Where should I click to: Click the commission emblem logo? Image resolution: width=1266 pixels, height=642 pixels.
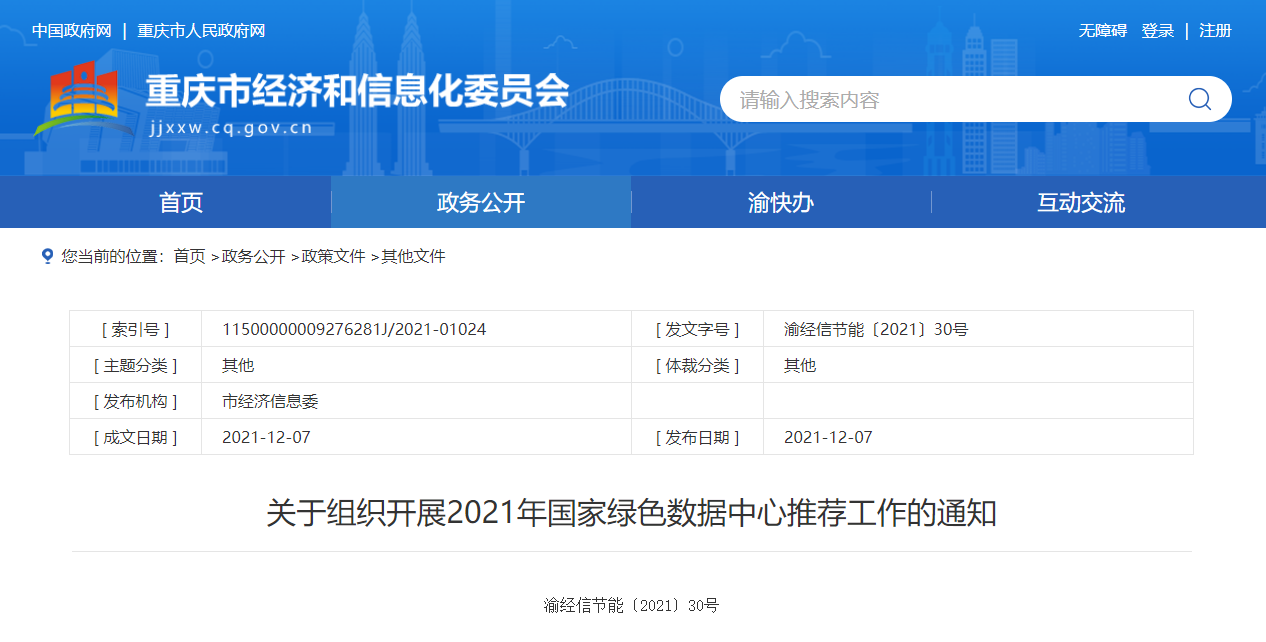[x=84, y=100]
